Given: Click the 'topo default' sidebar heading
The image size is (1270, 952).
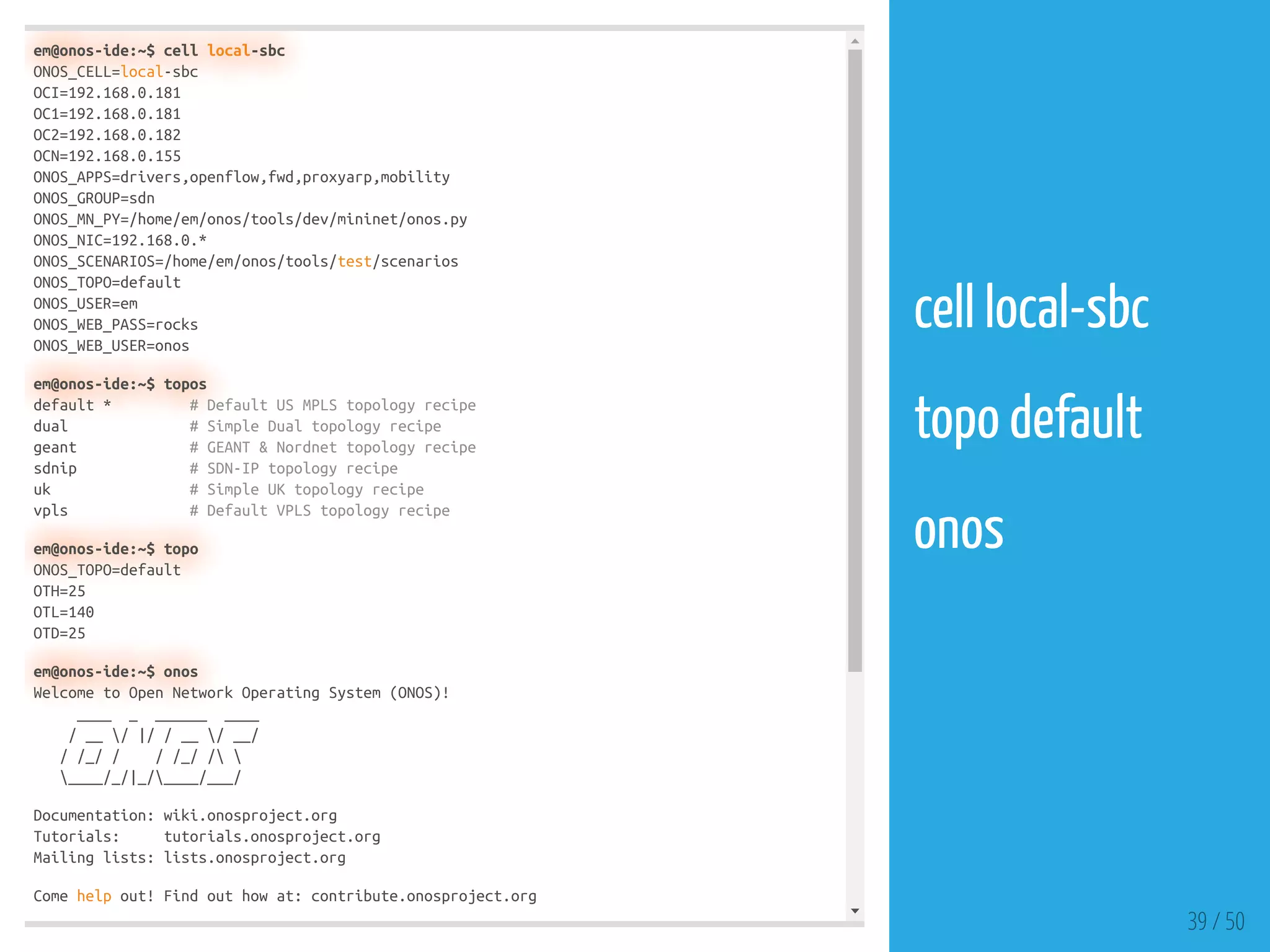Looking at the screenshot, I should click(x=1028, y=418).
